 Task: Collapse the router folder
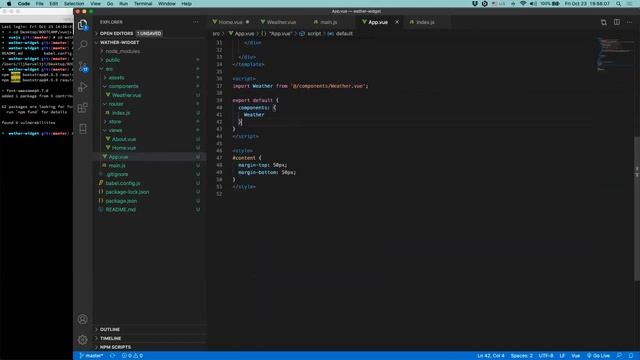pyautogui.click(x=116, y=104)
